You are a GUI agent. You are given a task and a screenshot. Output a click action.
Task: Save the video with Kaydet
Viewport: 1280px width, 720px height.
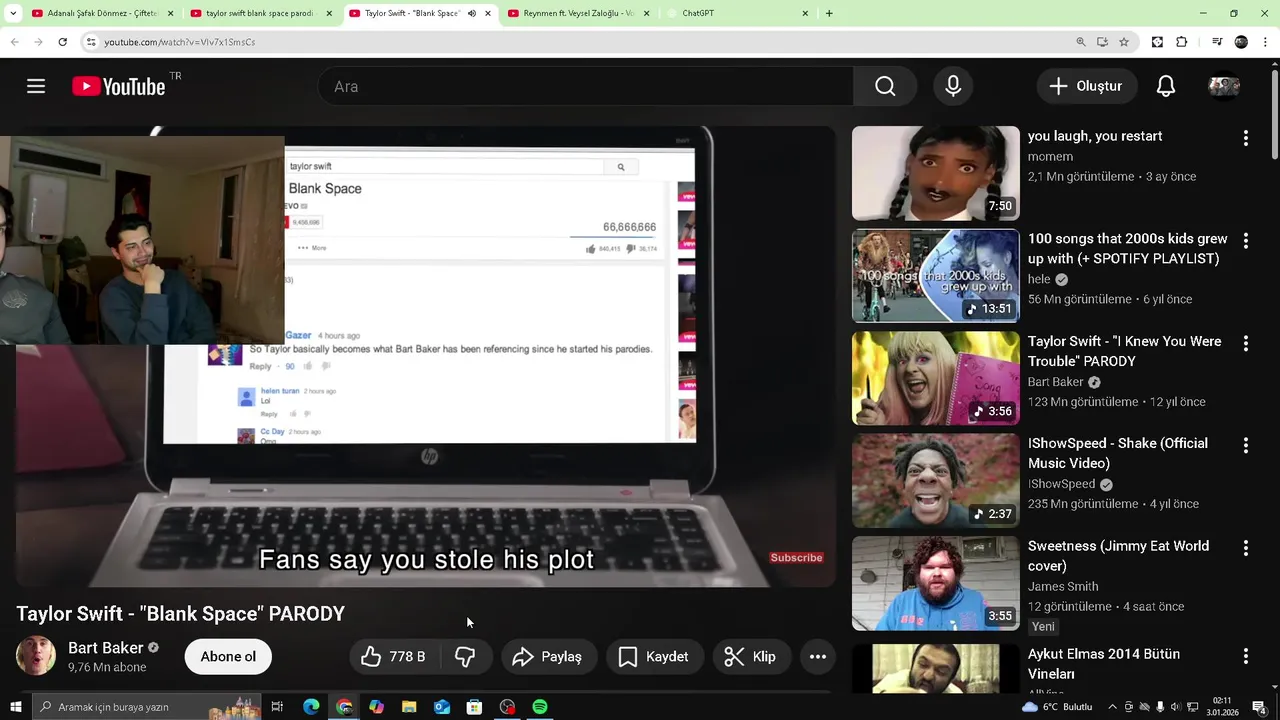[654, 657]
